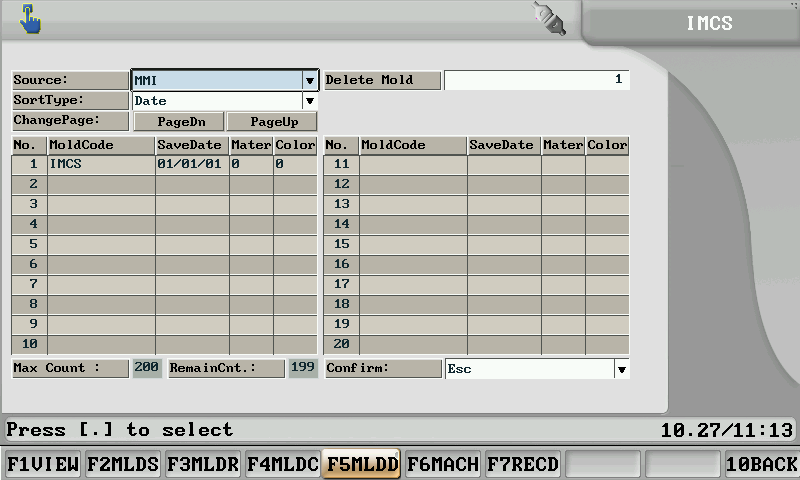The width and height of the screenshot is (800, 480).
Task: Click the Confirm label
Action: [383, 368]
